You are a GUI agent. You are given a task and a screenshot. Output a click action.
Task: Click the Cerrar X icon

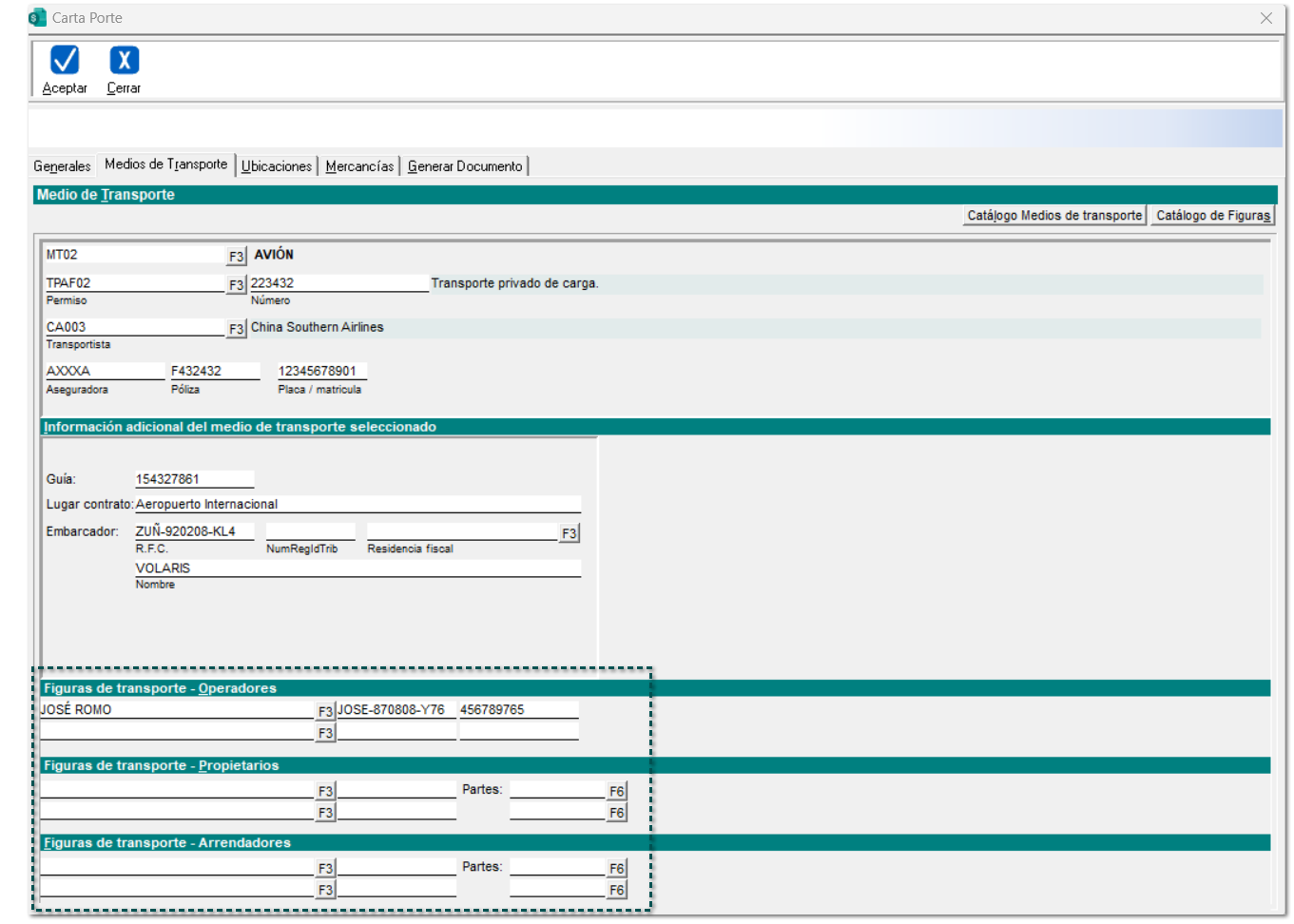[124, 61]
